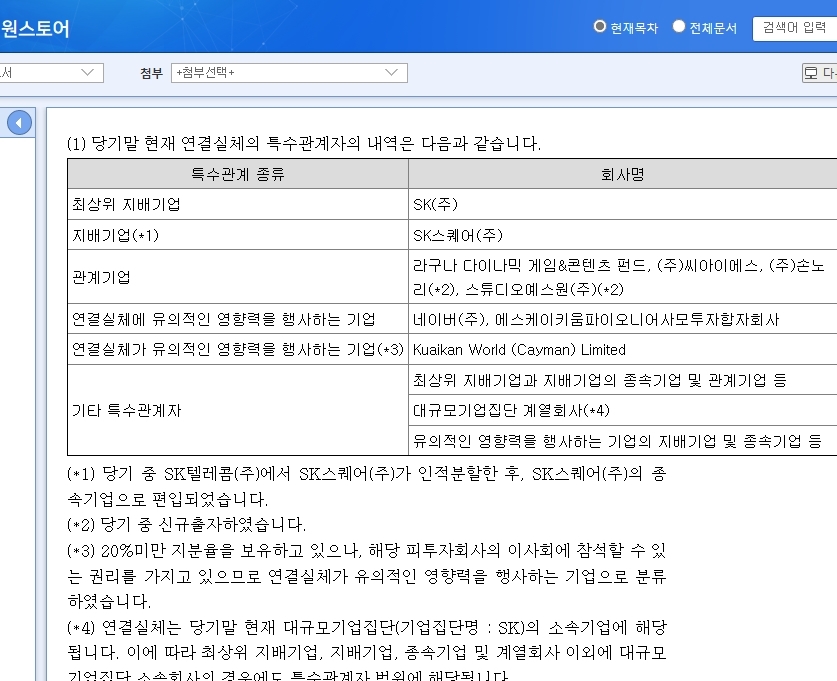
Task: Click the (*3) 20%미만 지분율 footnote
Action: 367,576
